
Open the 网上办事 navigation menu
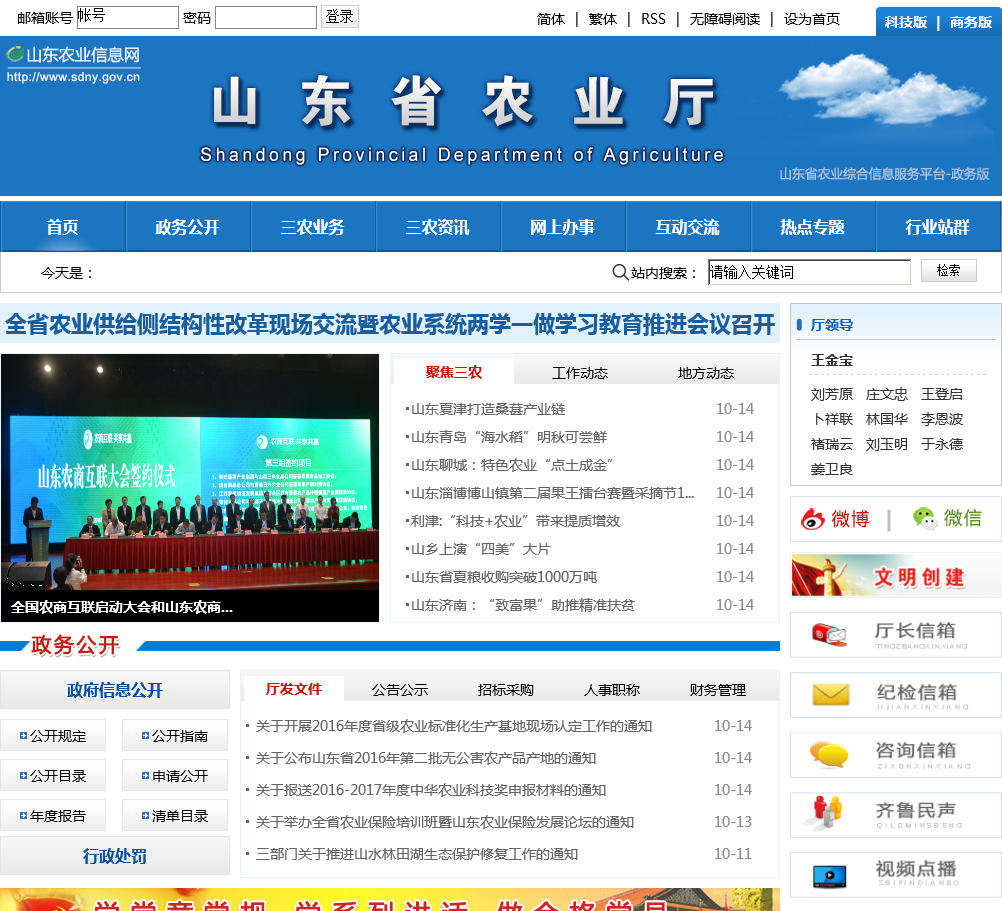(x=562, y=227)
